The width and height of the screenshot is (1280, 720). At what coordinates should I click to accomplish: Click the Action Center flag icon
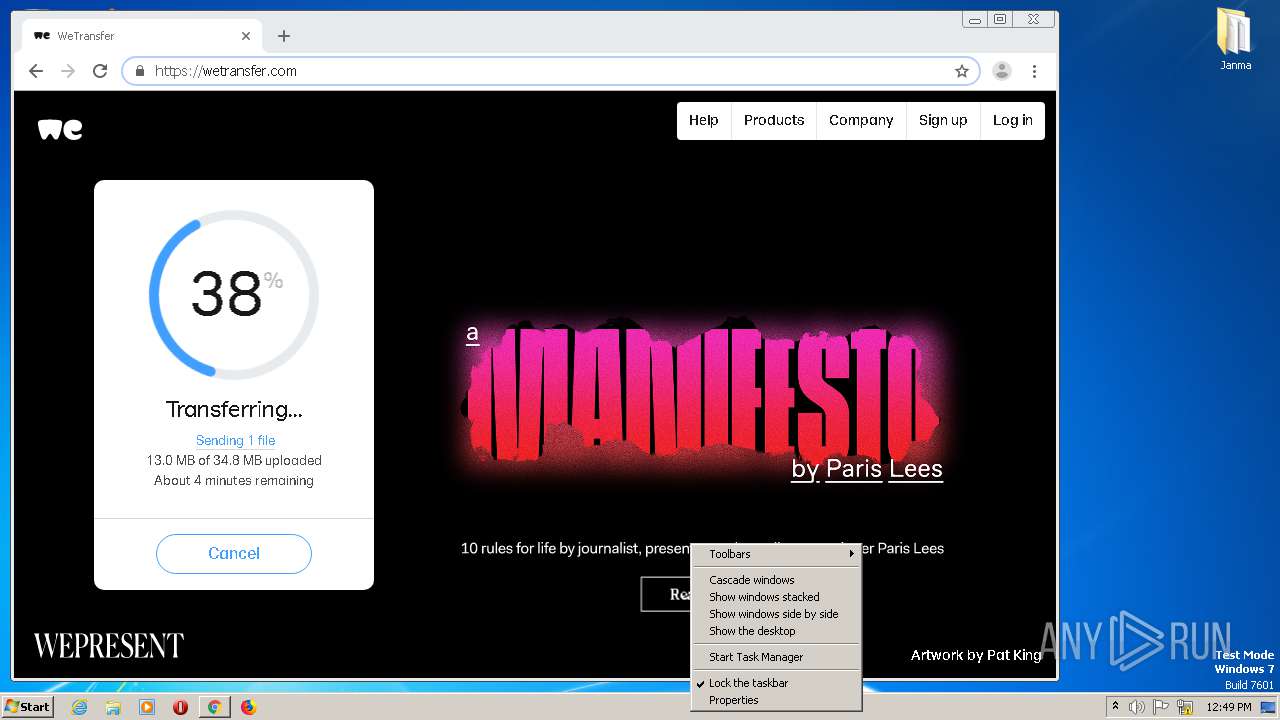pos(1162,707)
